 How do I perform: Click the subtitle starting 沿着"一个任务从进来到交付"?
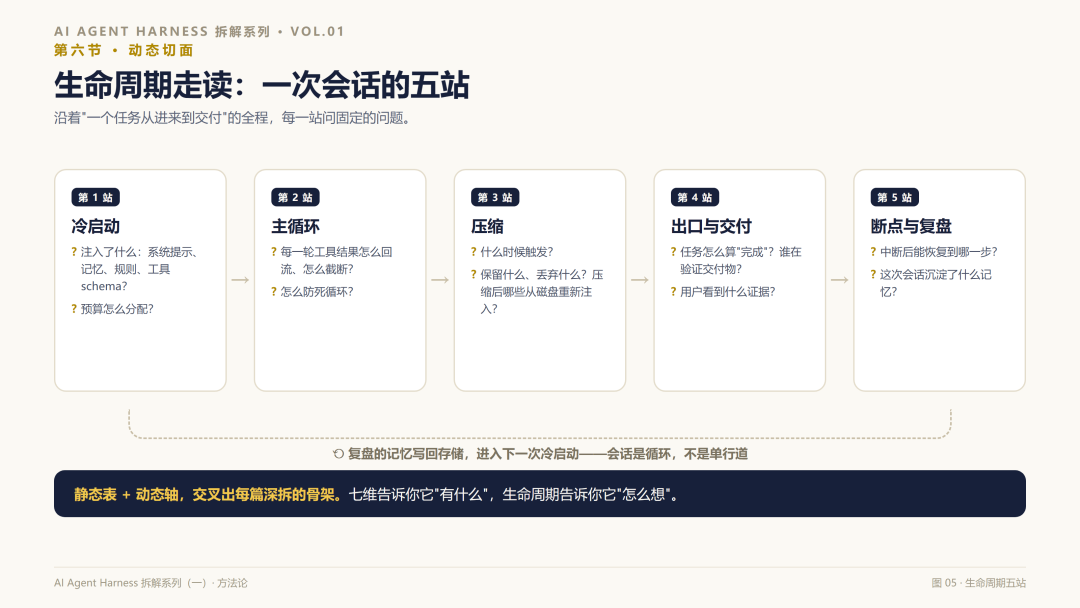[235, 118]
